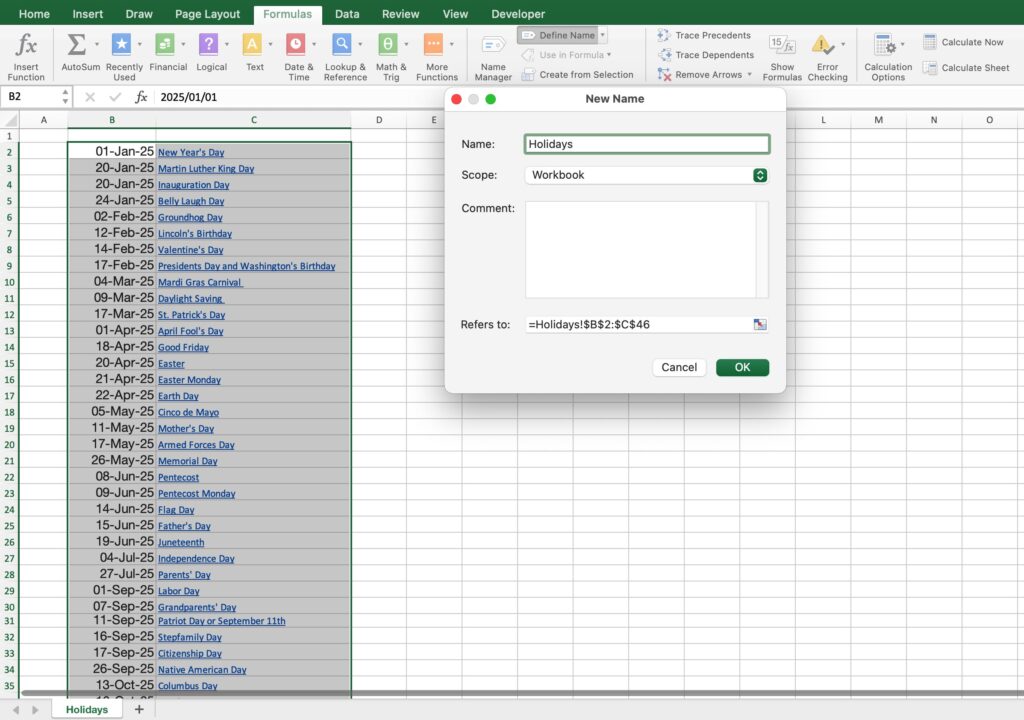
Task: Switch to the Page Layout tab
Action: [x=207, y=14]
